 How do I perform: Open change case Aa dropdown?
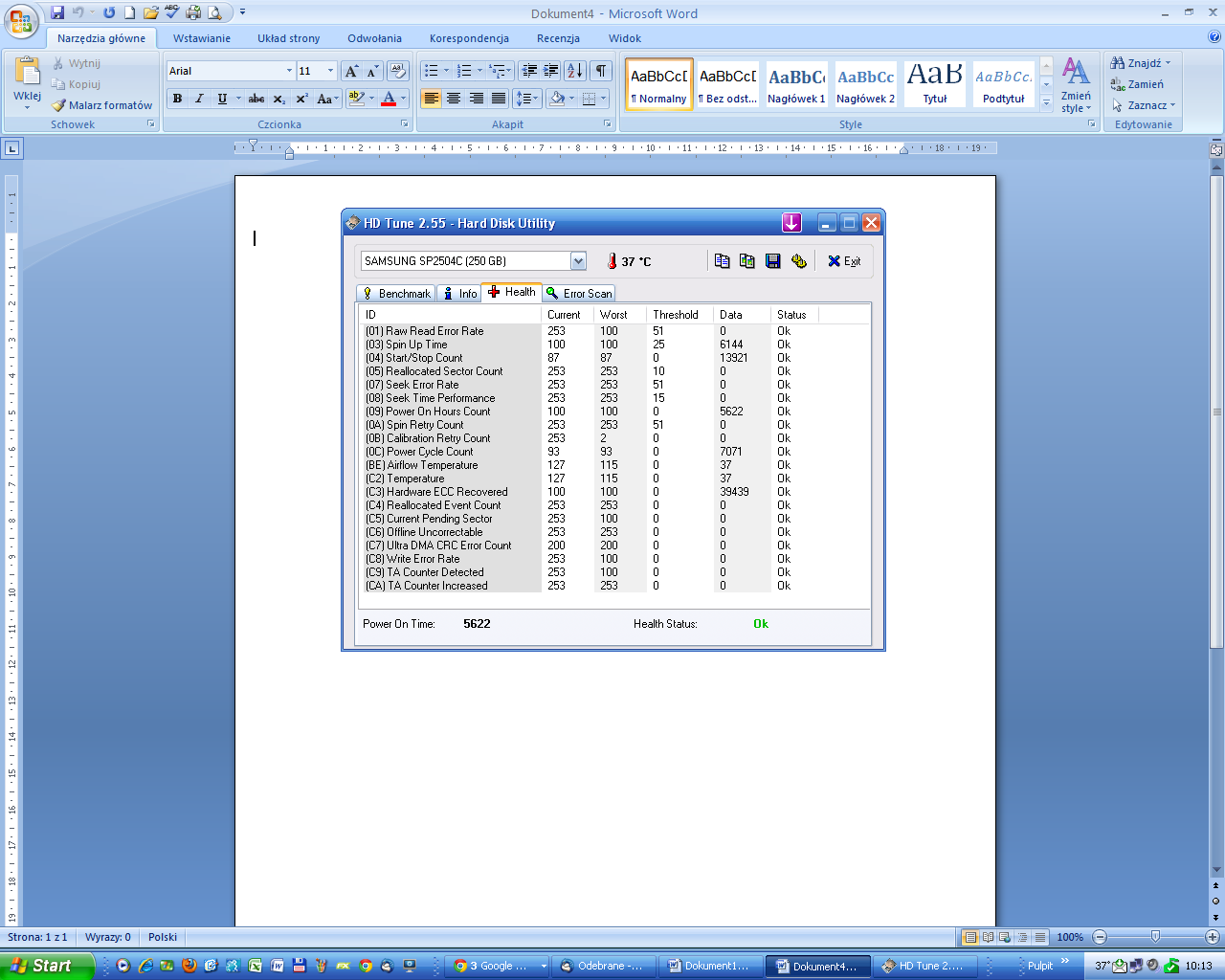[327, 99]
